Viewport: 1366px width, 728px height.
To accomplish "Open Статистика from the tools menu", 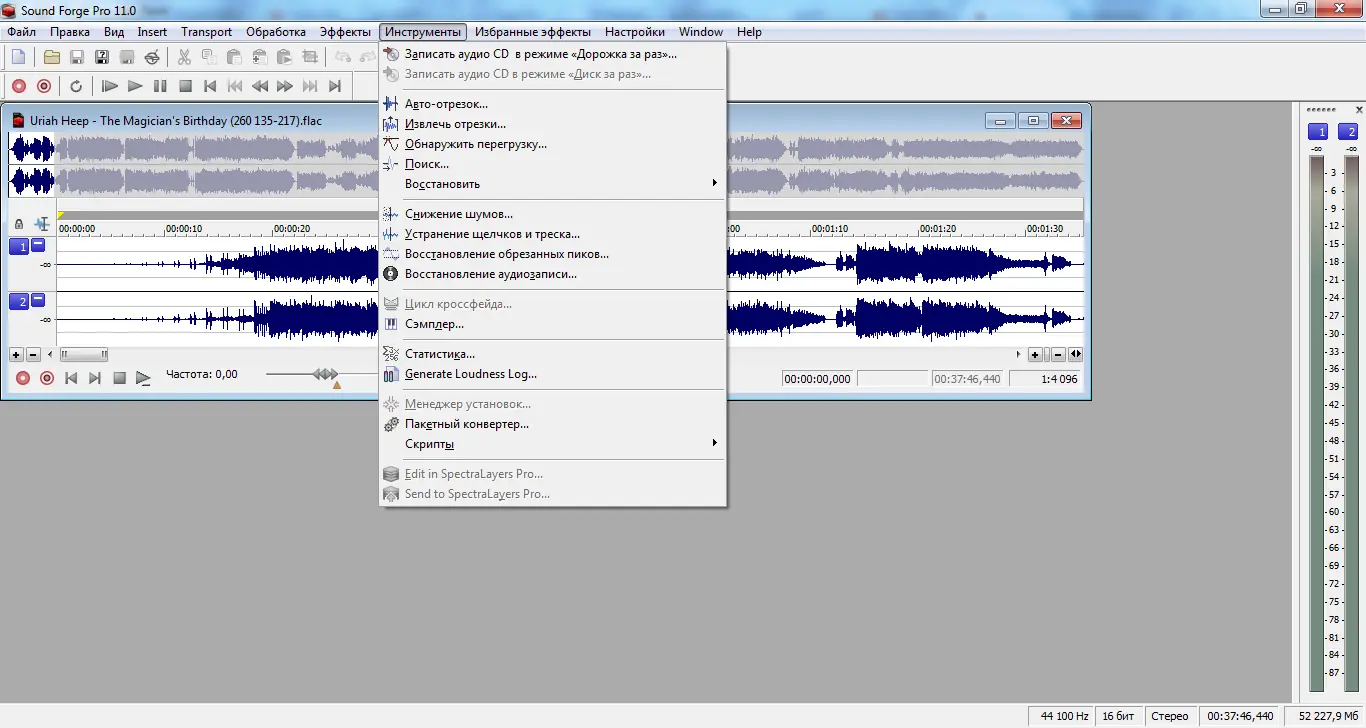I will coord(553,354).
